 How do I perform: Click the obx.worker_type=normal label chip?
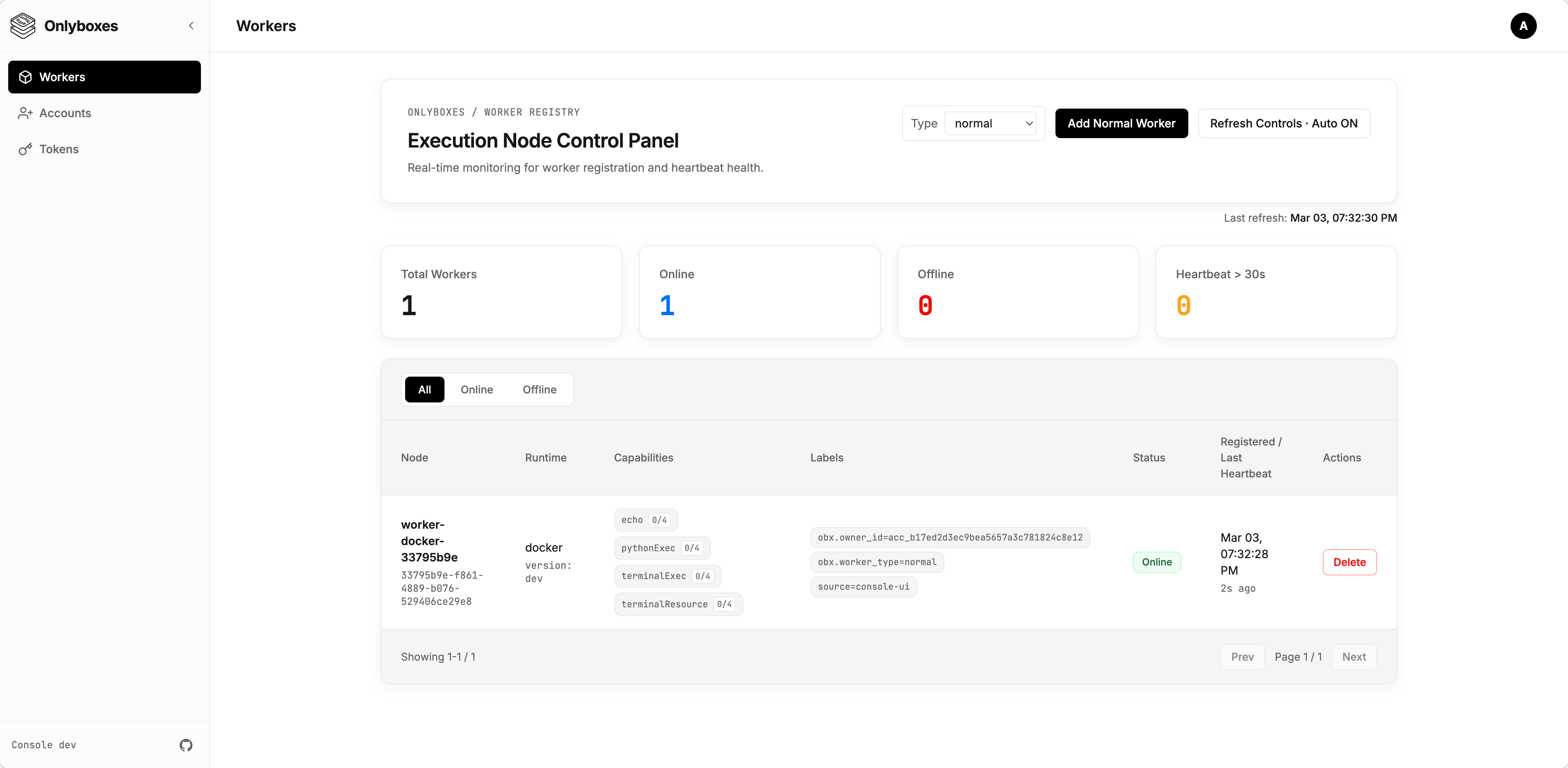(x=877, y=562)
